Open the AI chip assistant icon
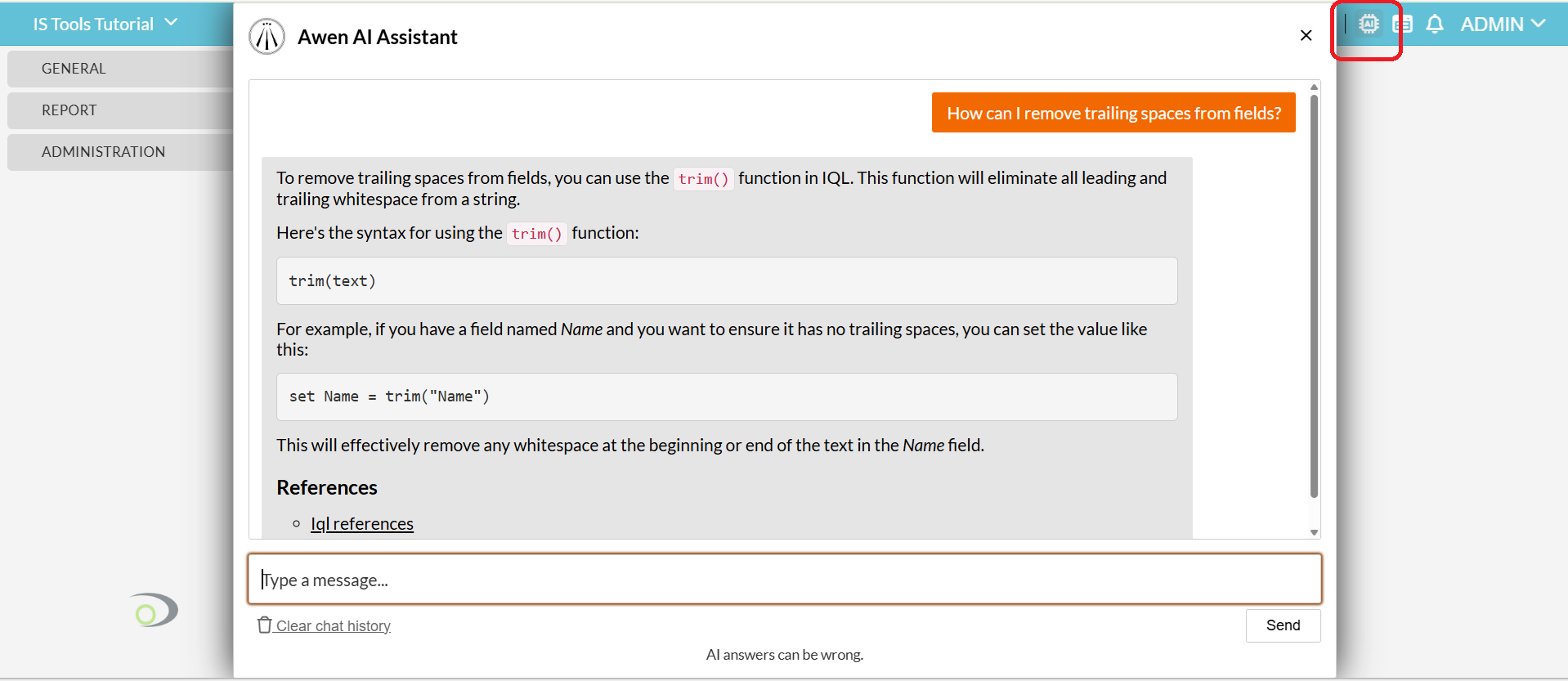 1369,25
